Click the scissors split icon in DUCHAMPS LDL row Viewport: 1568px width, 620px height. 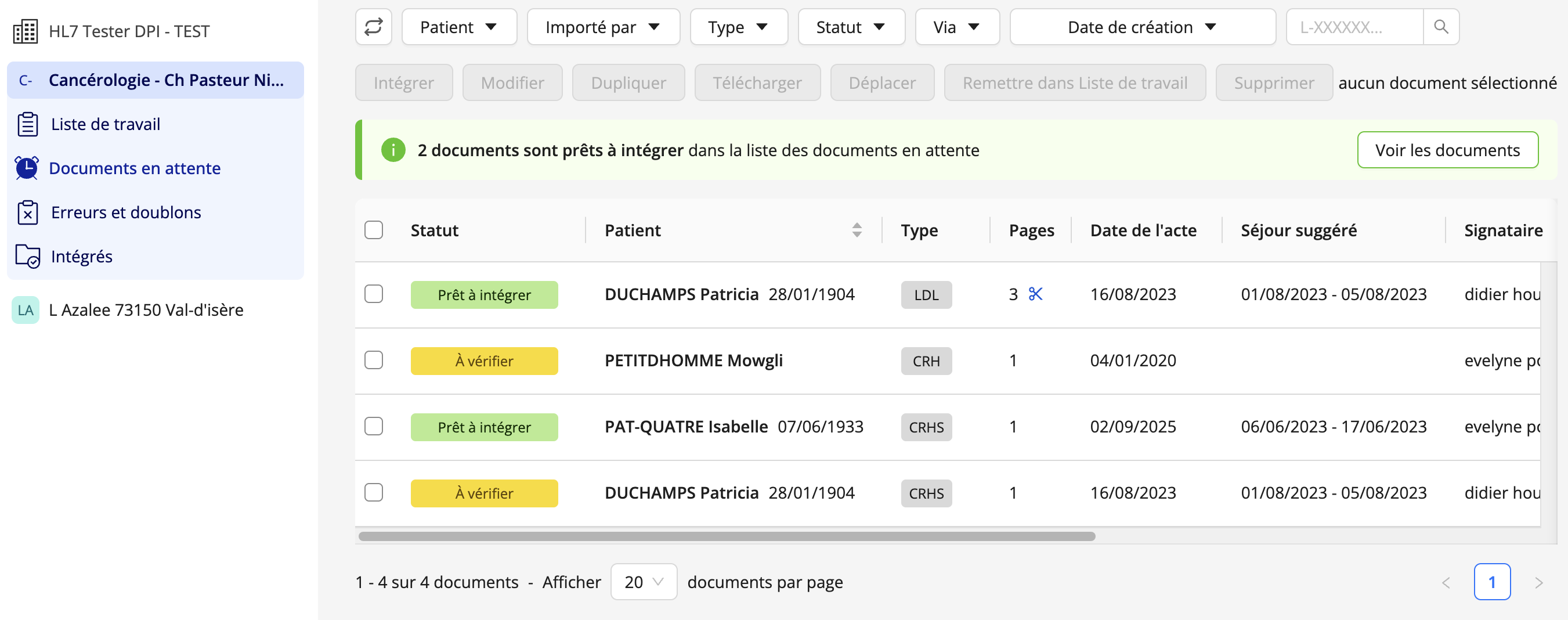coord(1035,294)
